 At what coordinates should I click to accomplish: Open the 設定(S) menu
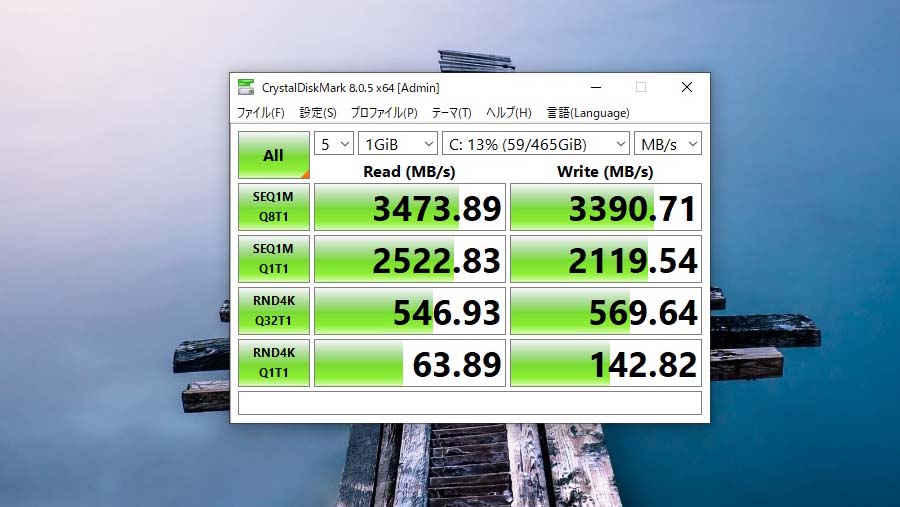pyautogui.click(x=318, y=113)
